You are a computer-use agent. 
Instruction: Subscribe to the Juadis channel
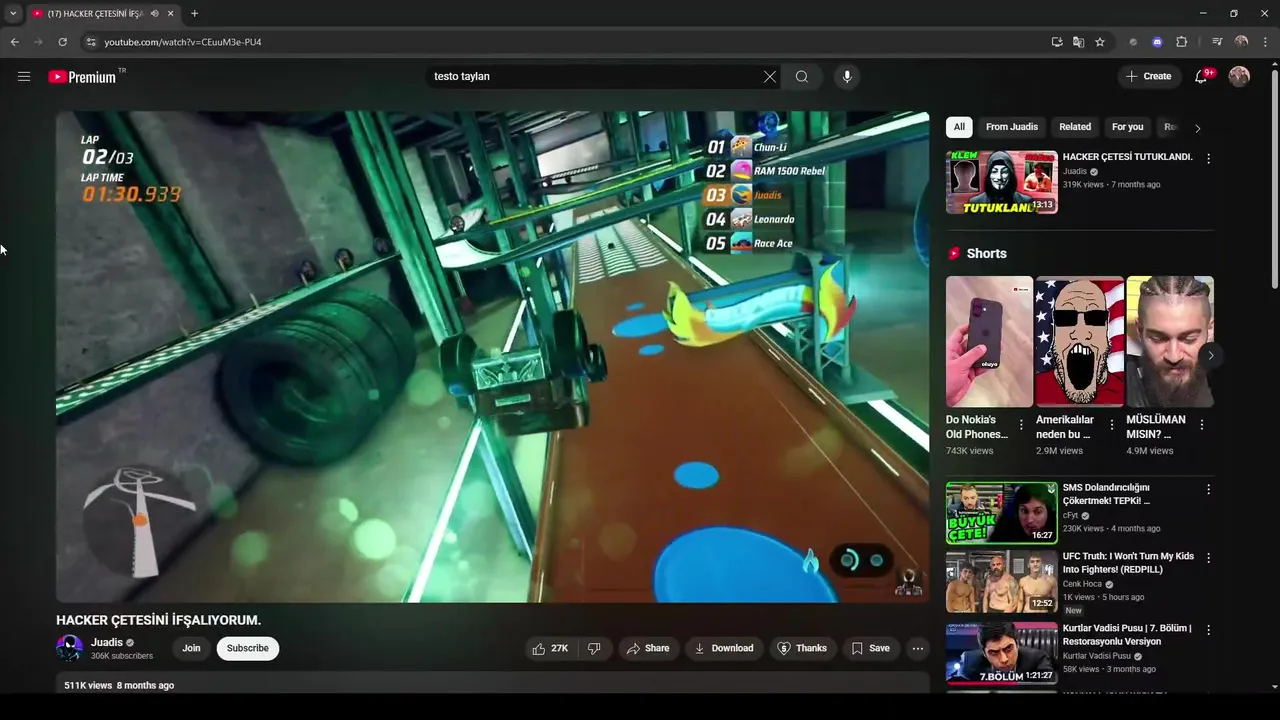tap(247, 648)
